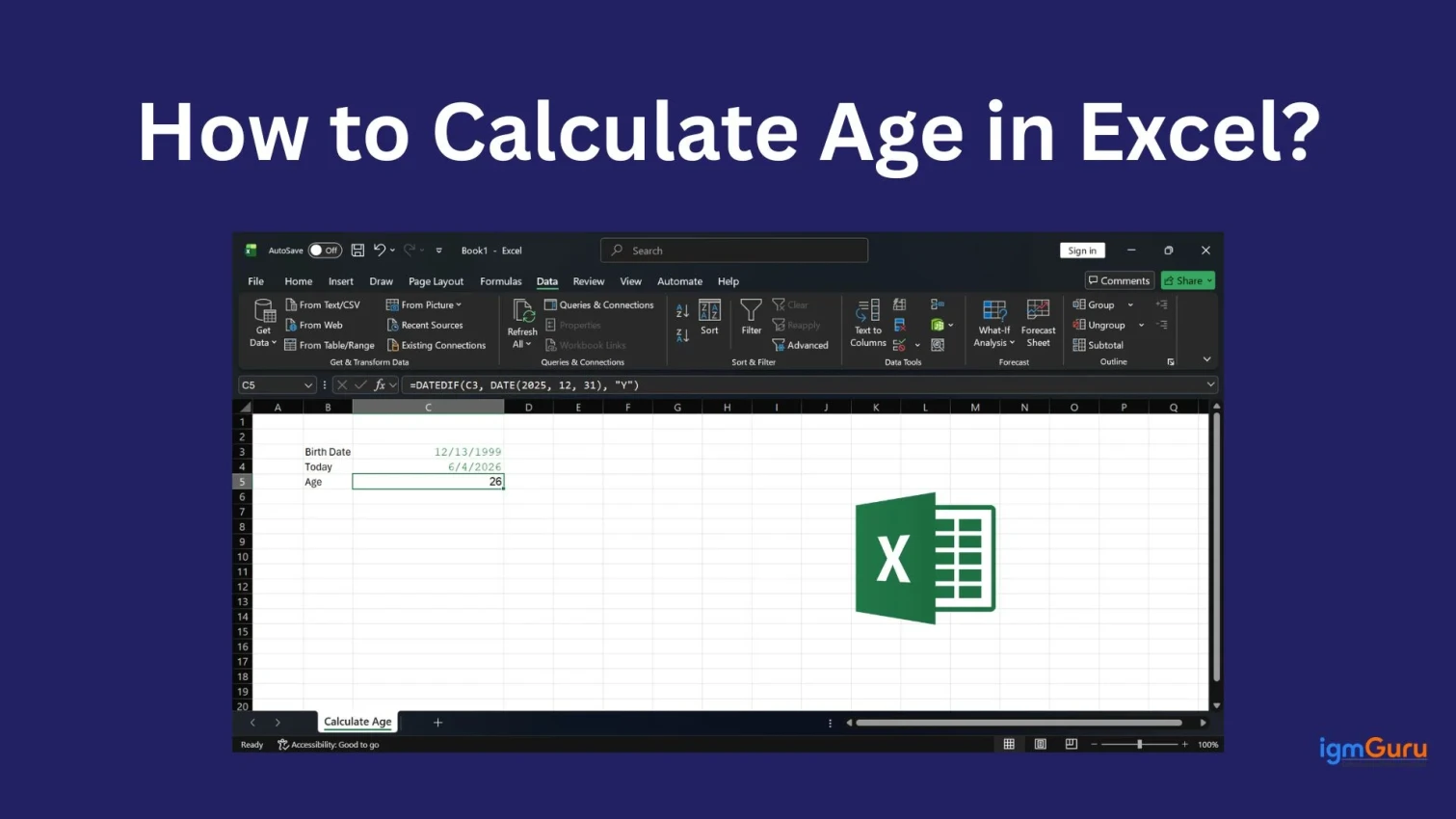Open Queries & Connections pane
The image size is (1456, 819).
click(599, 304)
